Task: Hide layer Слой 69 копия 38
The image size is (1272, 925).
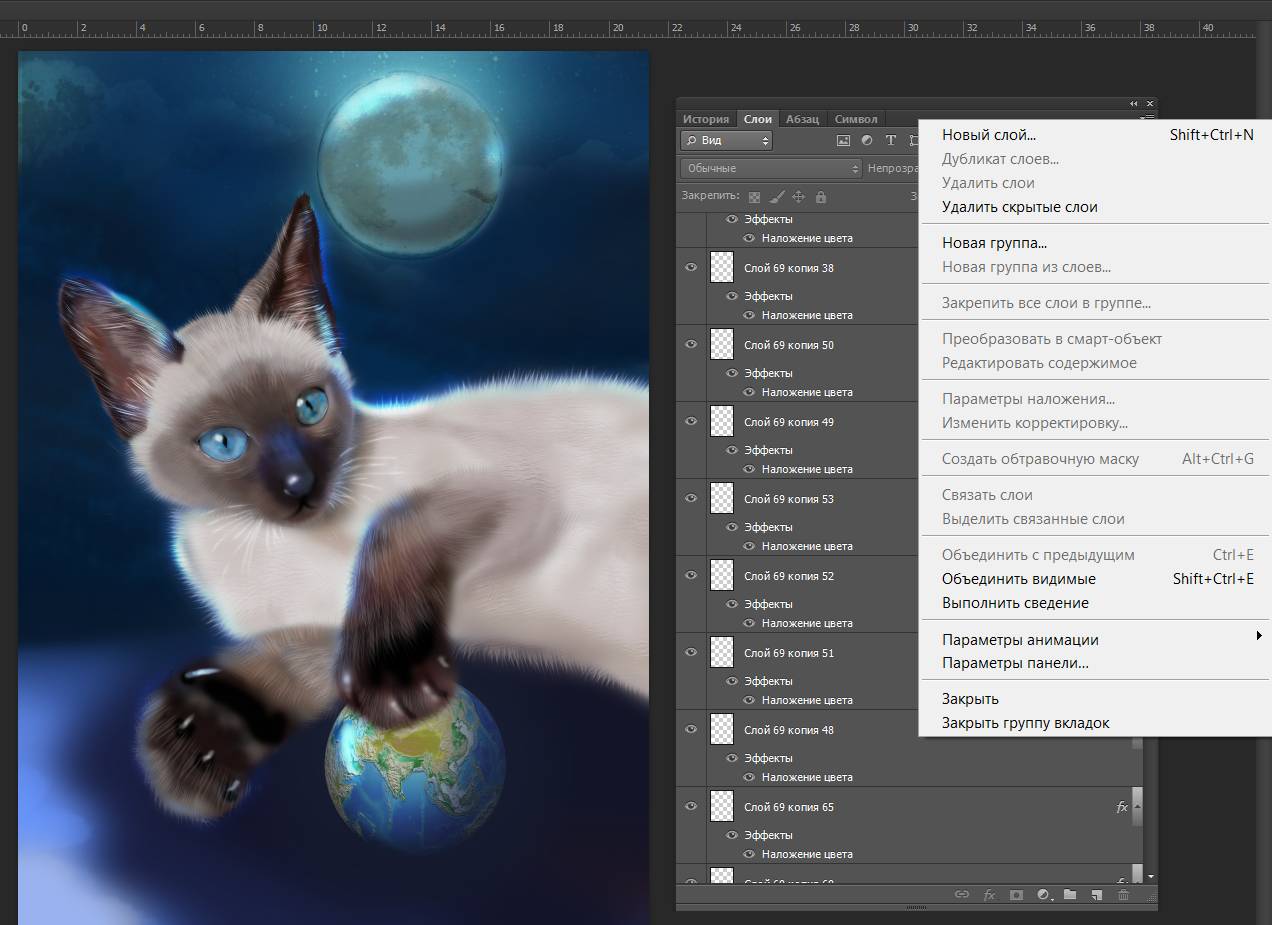Action: tap(691, 268)
